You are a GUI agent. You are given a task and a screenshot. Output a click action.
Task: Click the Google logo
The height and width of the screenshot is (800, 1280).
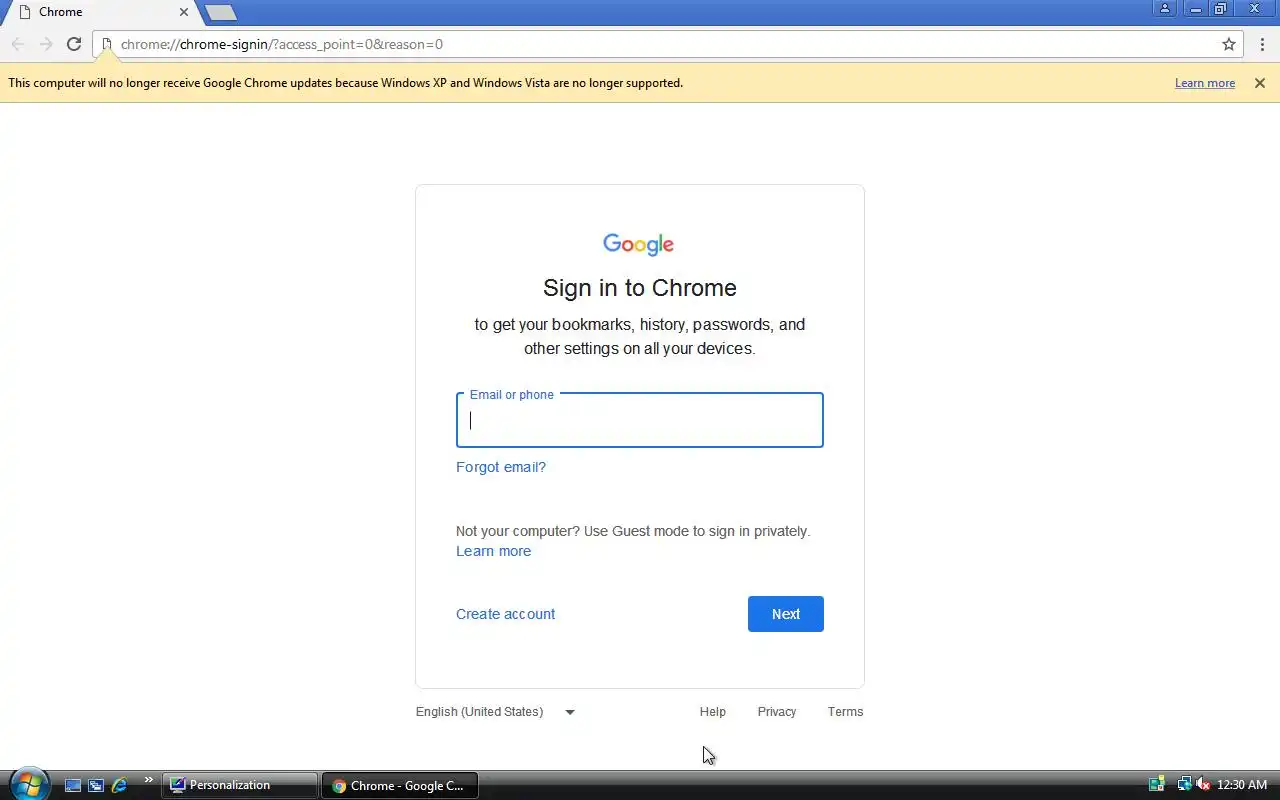point(639,245)
